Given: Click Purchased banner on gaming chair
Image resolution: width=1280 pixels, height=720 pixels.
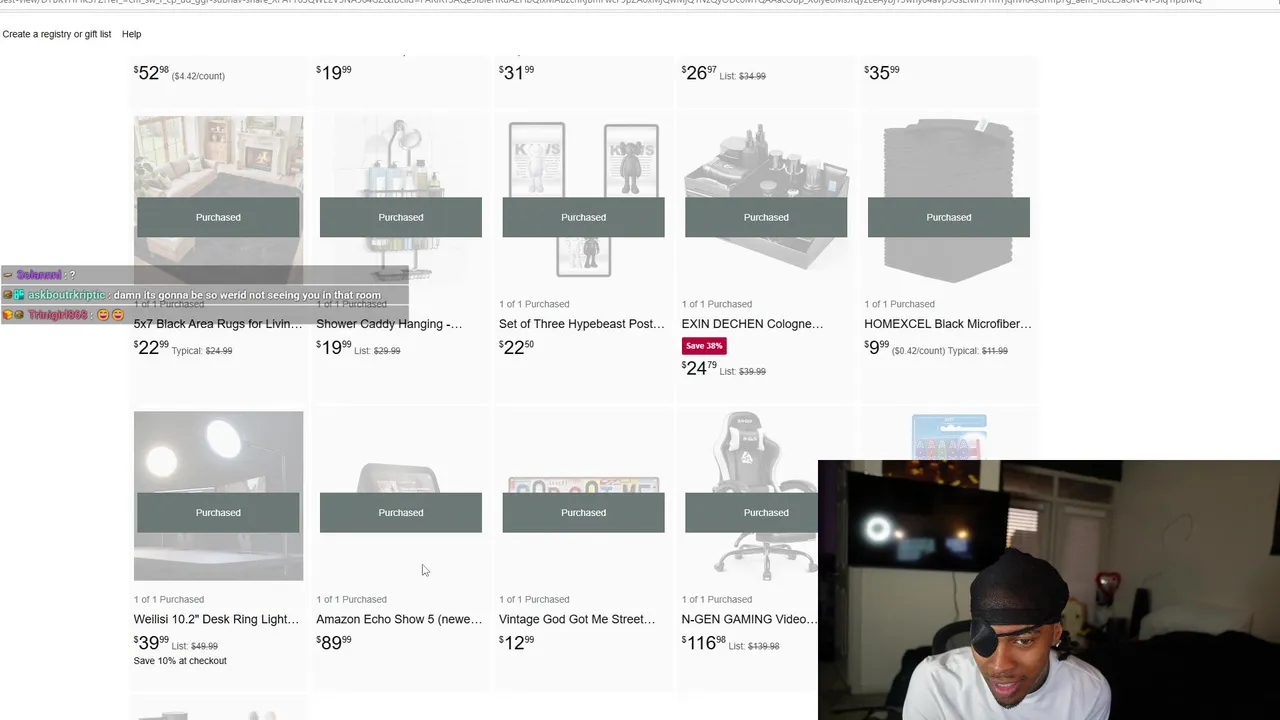Looking at the screenshot, I should (x=751, y=512).
